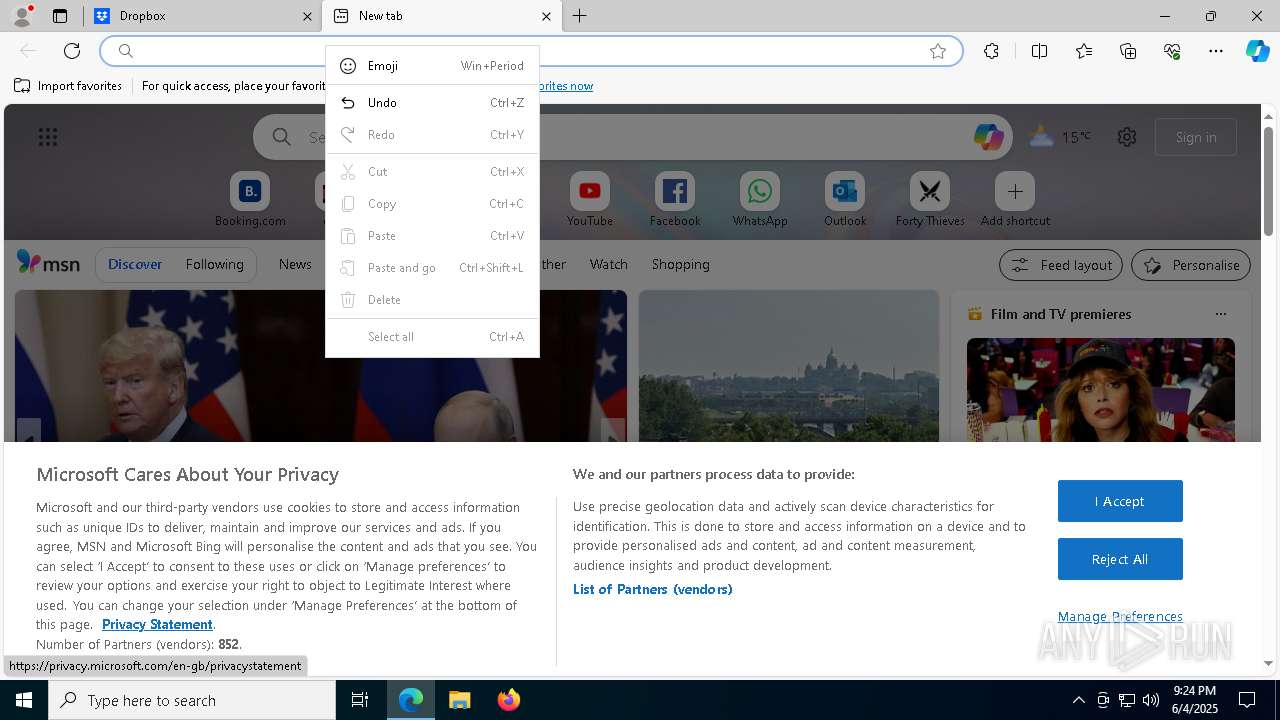The image size is (1280, 720).
Task: Open the browser profile icon
Action: (x=22, y=16)
